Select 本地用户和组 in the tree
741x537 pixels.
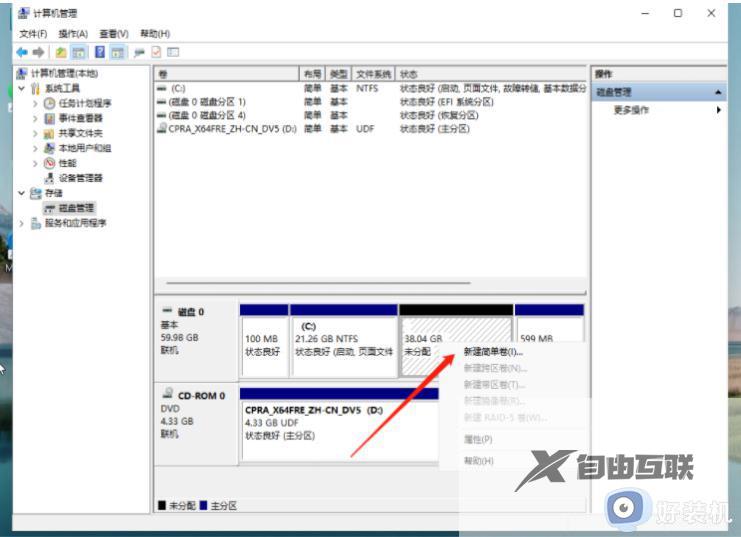click(85, 148)
